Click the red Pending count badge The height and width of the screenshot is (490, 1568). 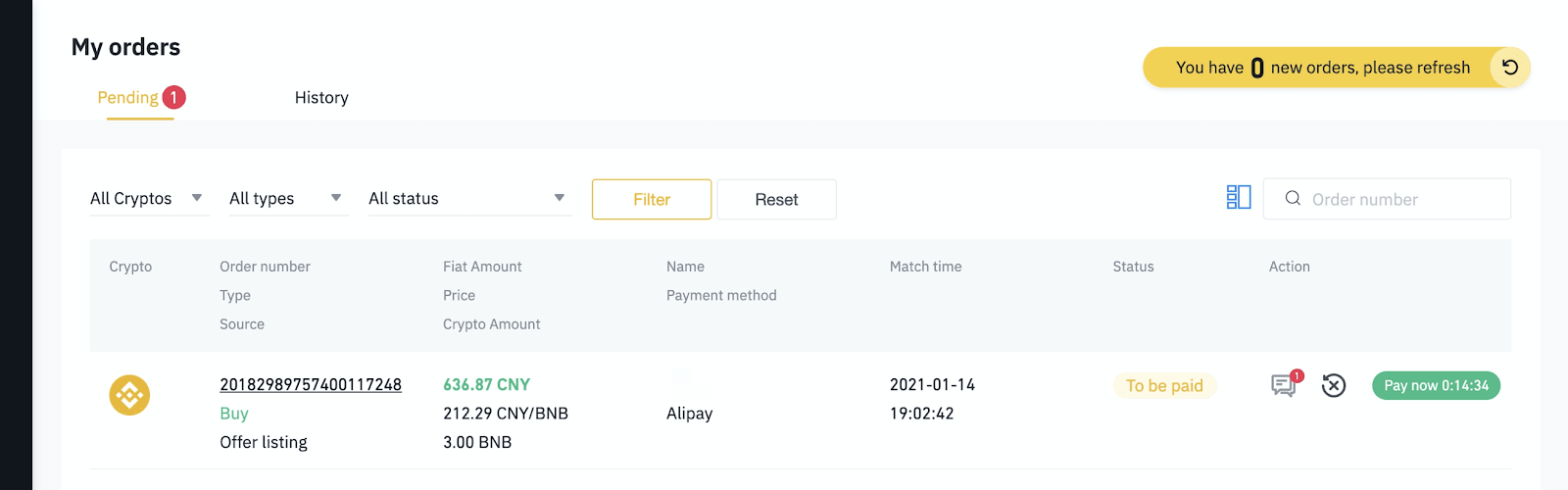[x=173, y=97]
